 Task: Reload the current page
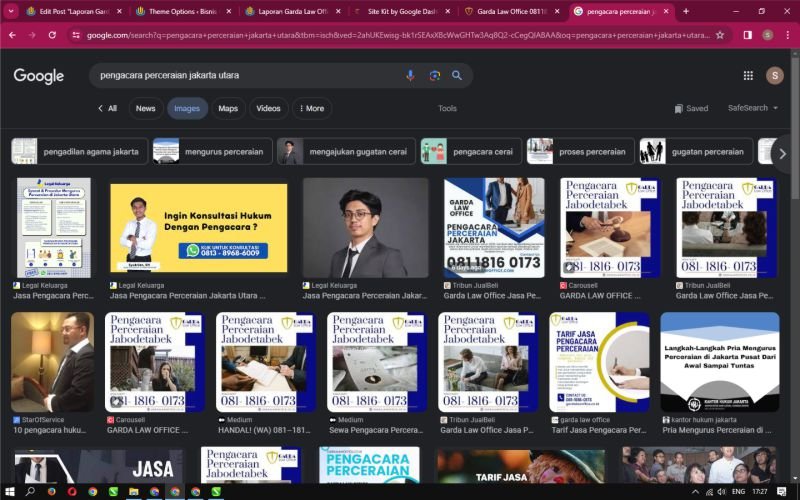pyautogui.click(x=52, y=35)
